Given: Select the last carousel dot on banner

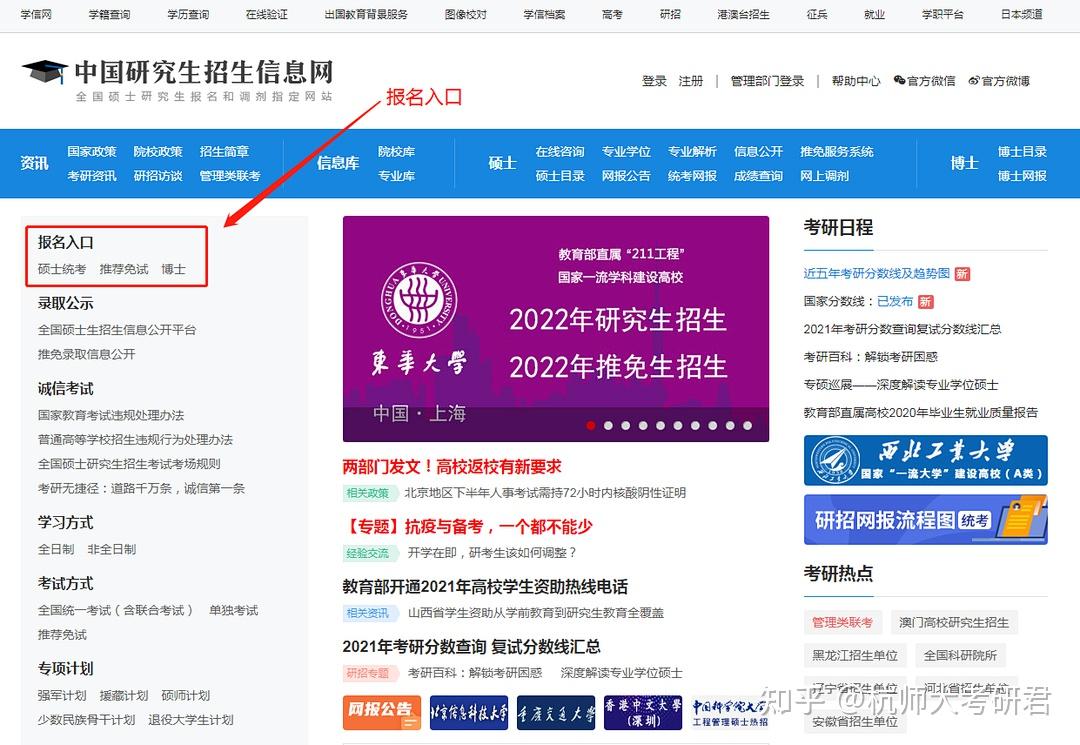Looking at the screenshot, I should (747, 426).
